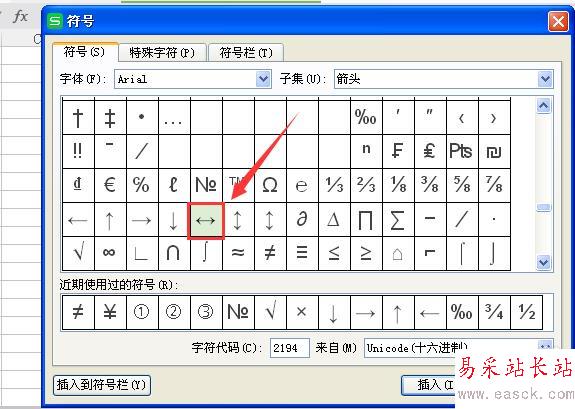Screen dimensions: 575x409
Task: Select the up-down arrow ↕ next to ↔
Action: coord(238,219)
